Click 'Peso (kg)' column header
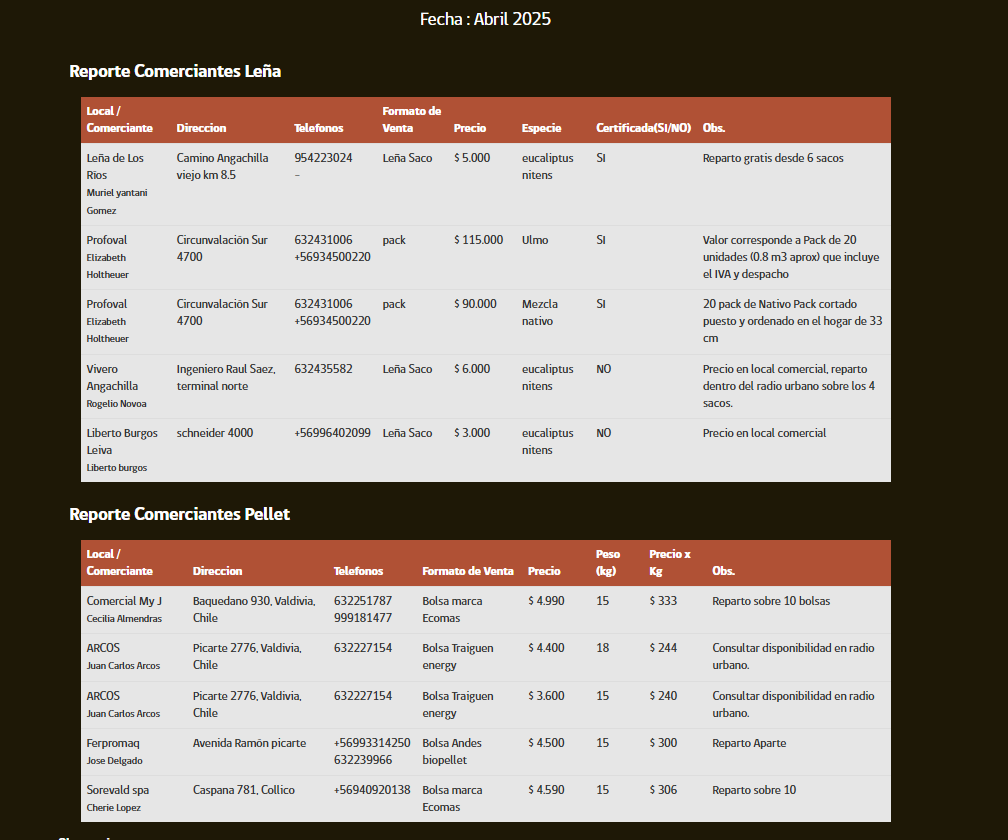Viewport: 1008px width, 840px height. [x=608, y=562]
